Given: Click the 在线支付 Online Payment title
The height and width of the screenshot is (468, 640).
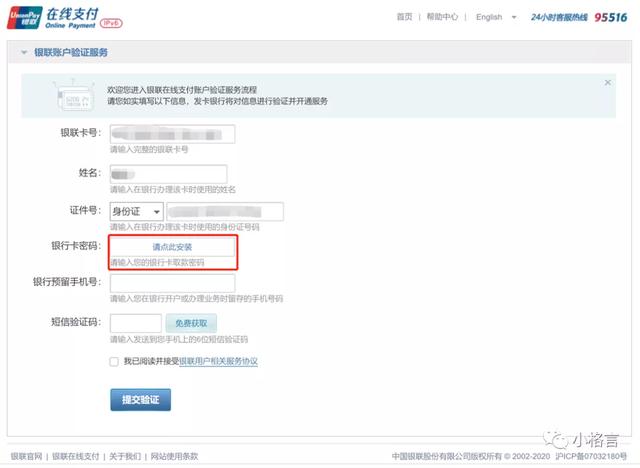Looking at the screenshot, I should (x=72, y=18).
